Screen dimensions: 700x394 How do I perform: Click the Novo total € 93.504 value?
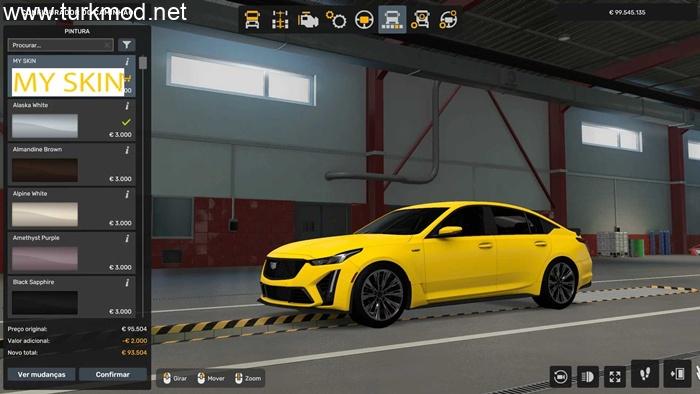[134, 353]
